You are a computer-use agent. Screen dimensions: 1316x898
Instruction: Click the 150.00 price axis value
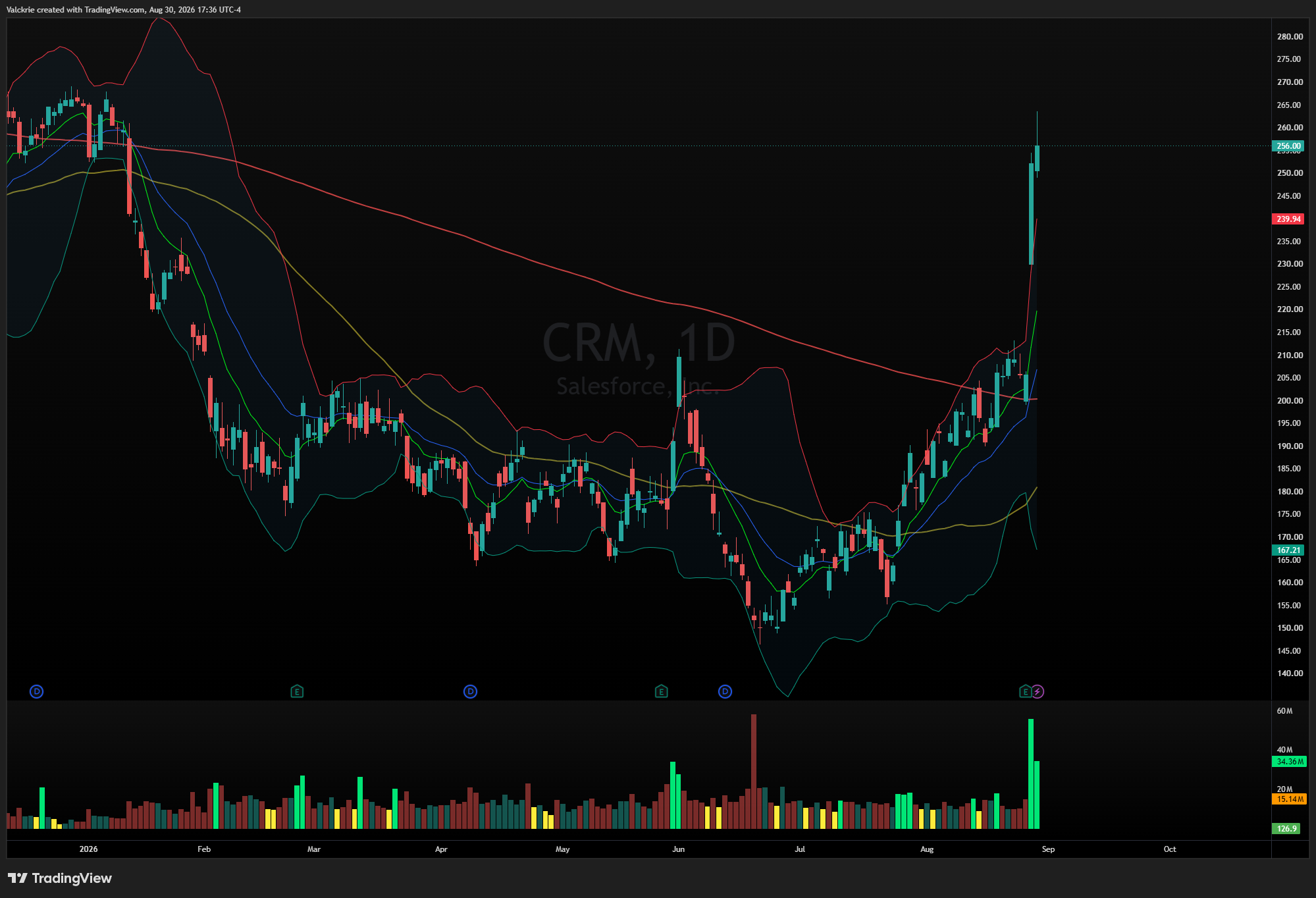click(1290, 628)
